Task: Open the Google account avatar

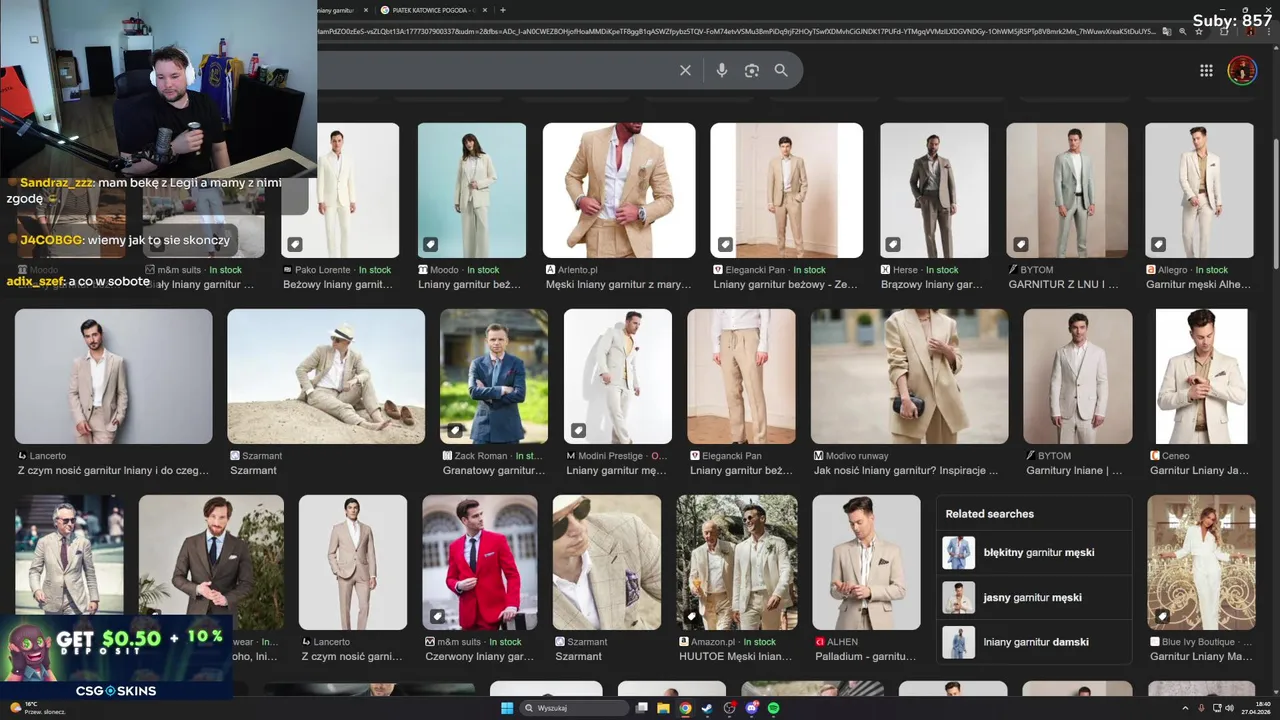Action: pyautogui.click(x=1242, y=70)
